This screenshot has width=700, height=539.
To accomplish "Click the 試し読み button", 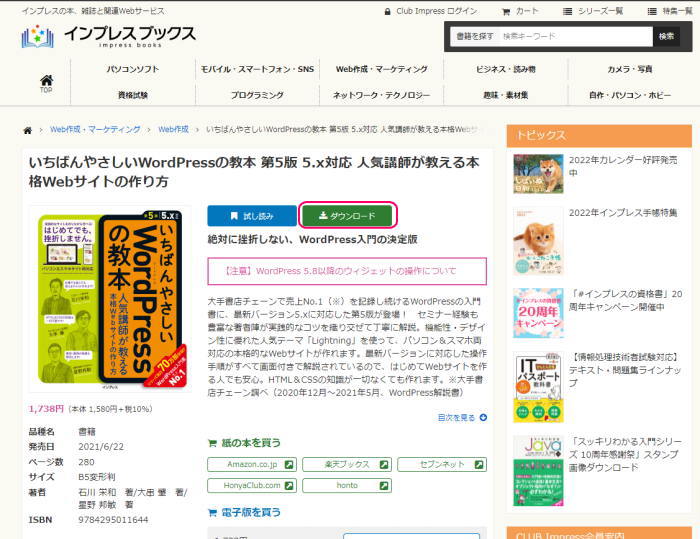I will pyautogui.click(x=252, y=216).
